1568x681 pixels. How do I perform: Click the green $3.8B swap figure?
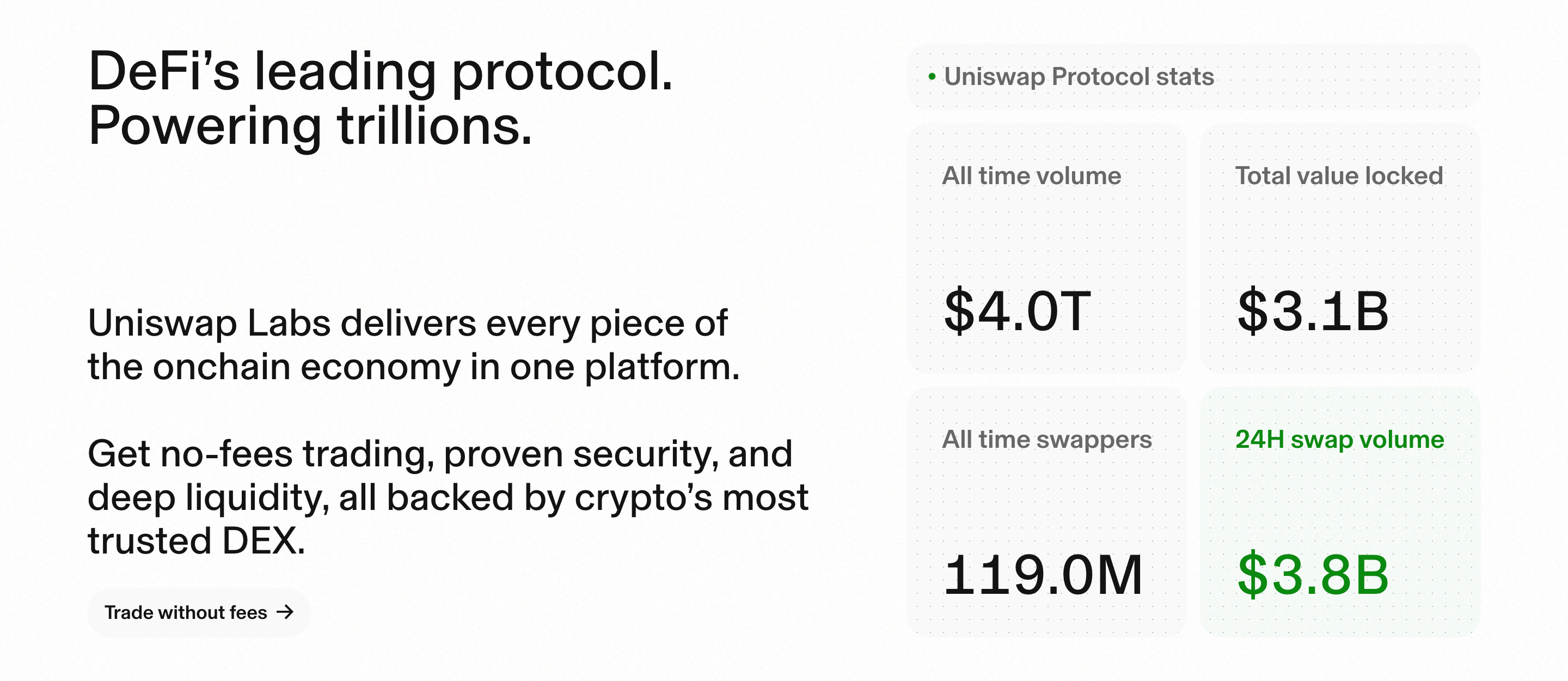pos(1313,575)
